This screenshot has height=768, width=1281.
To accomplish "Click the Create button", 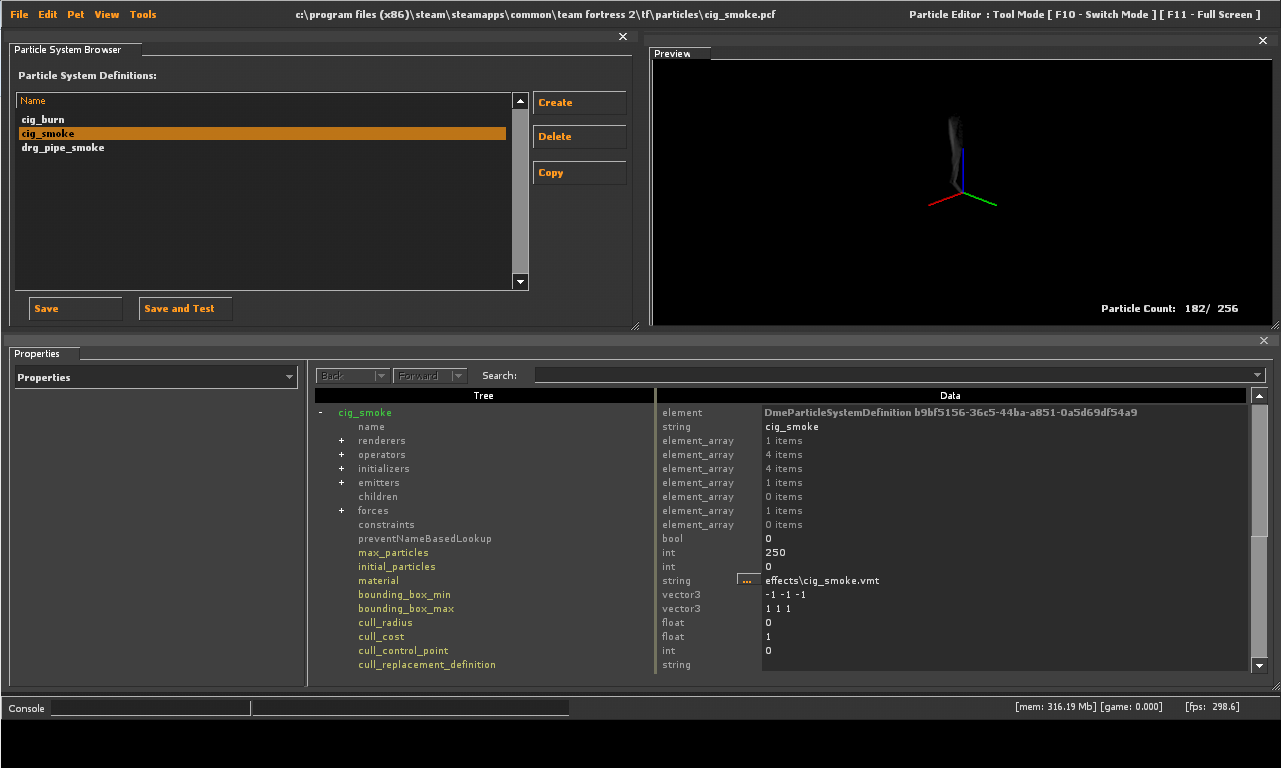I will [579, 103].
